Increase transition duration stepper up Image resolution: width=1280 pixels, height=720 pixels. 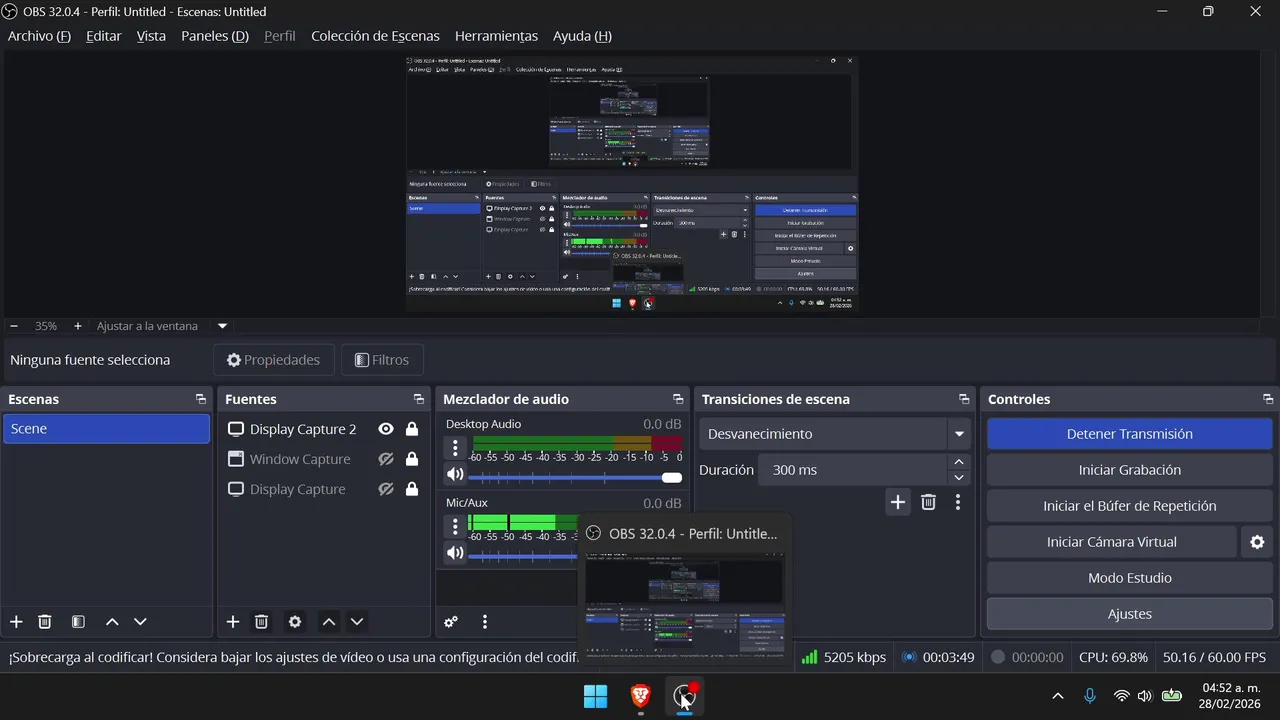(x=959, y=462)
